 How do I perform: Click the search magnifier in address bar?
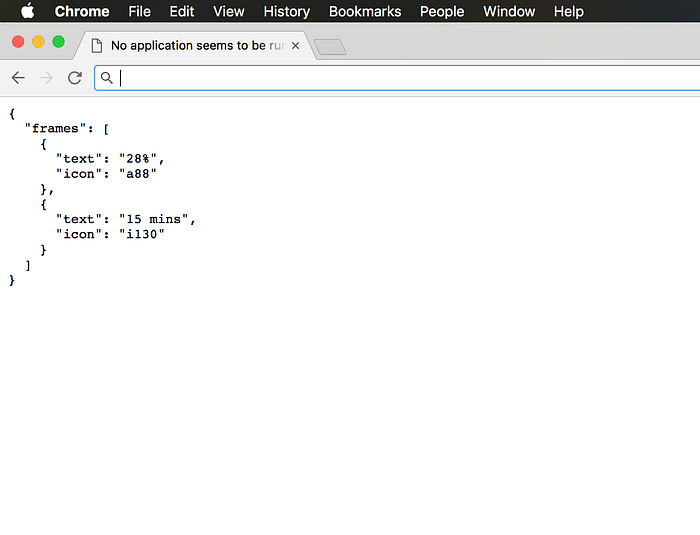(x=107, y=78)
